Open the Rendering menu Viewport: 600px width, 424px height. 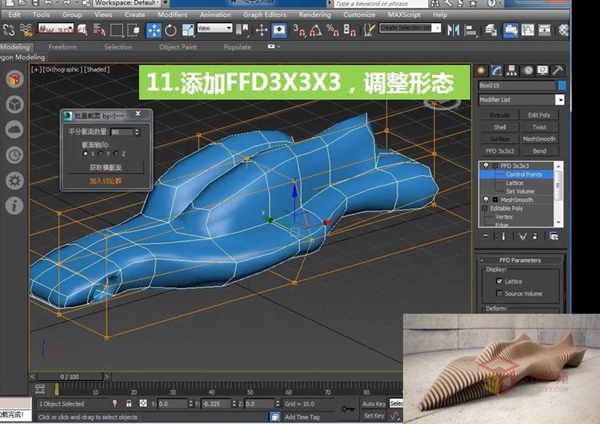pyautogui.click(x=315, y=15)
